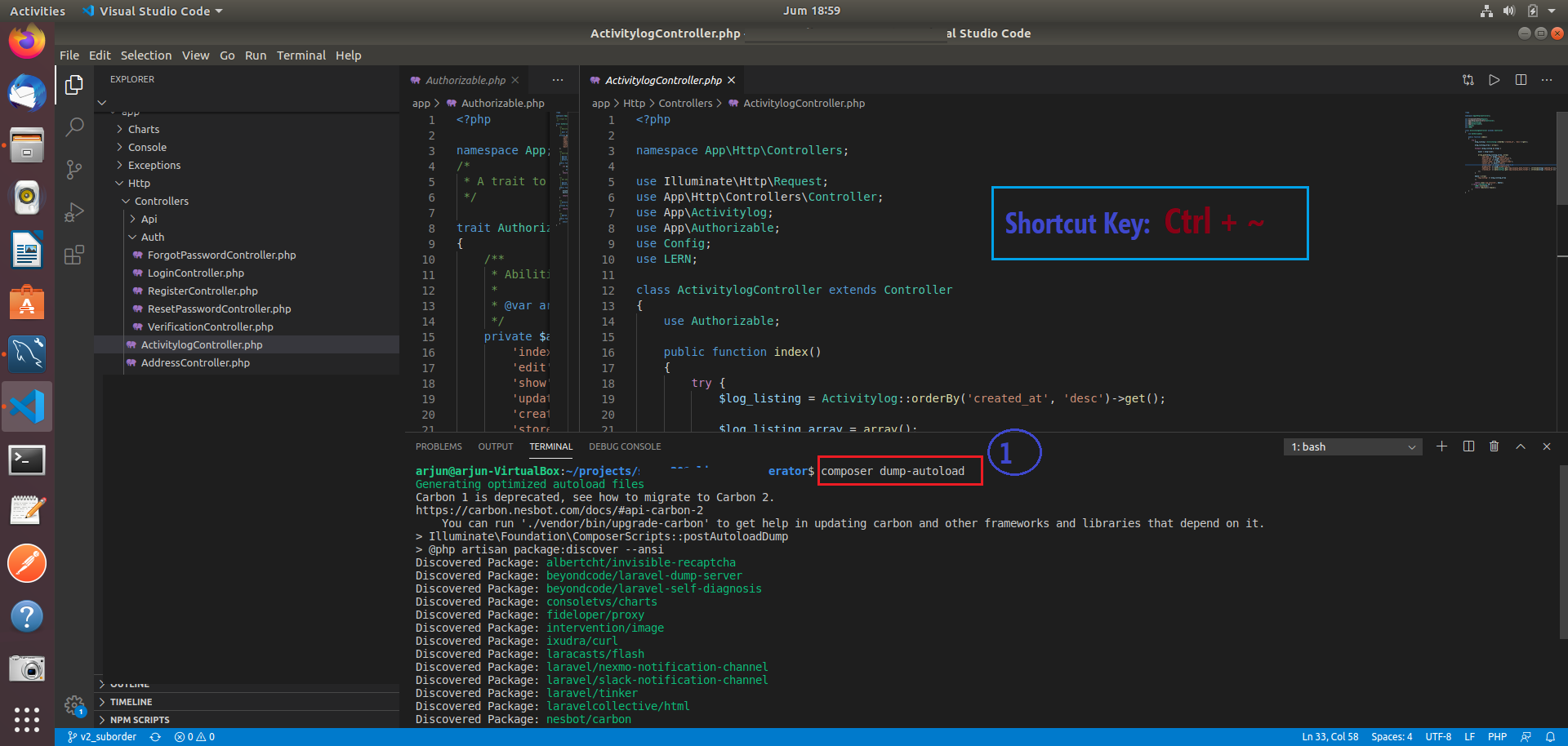
Task: Expand the TIMELINE section
Action: coord(247,702)
